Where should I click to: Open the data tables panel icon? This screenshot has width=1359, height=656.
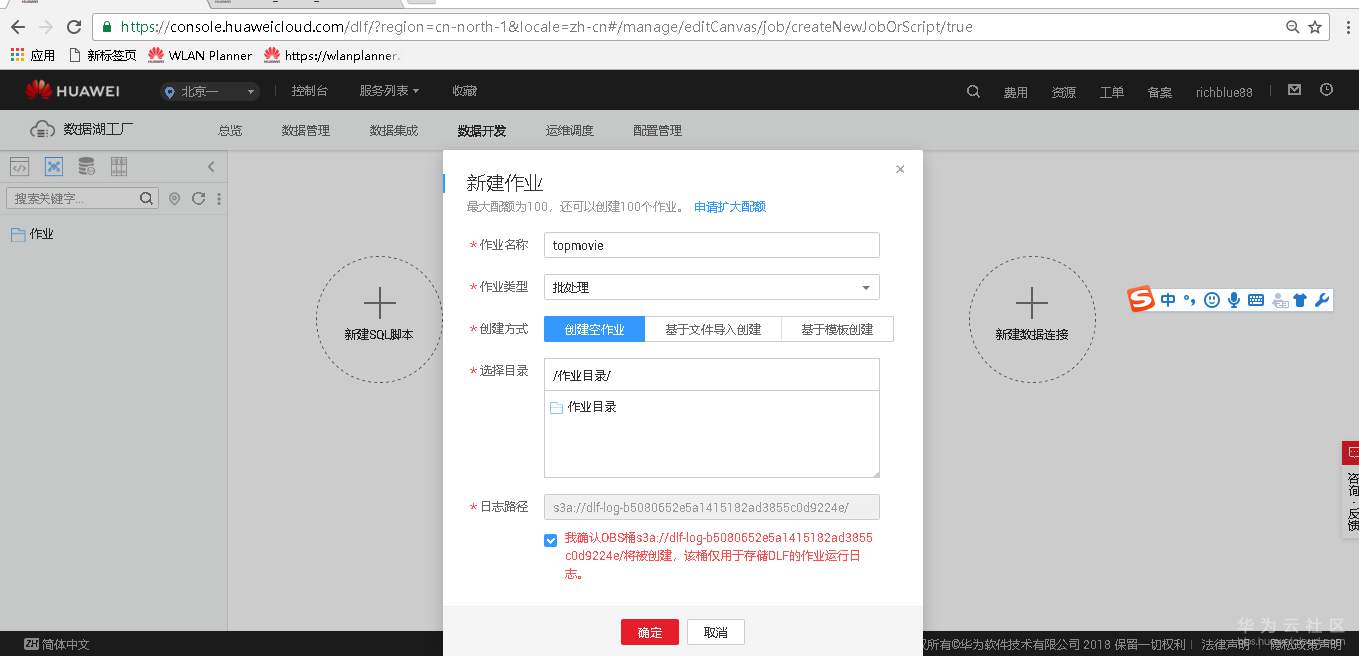tap(119, 166)
